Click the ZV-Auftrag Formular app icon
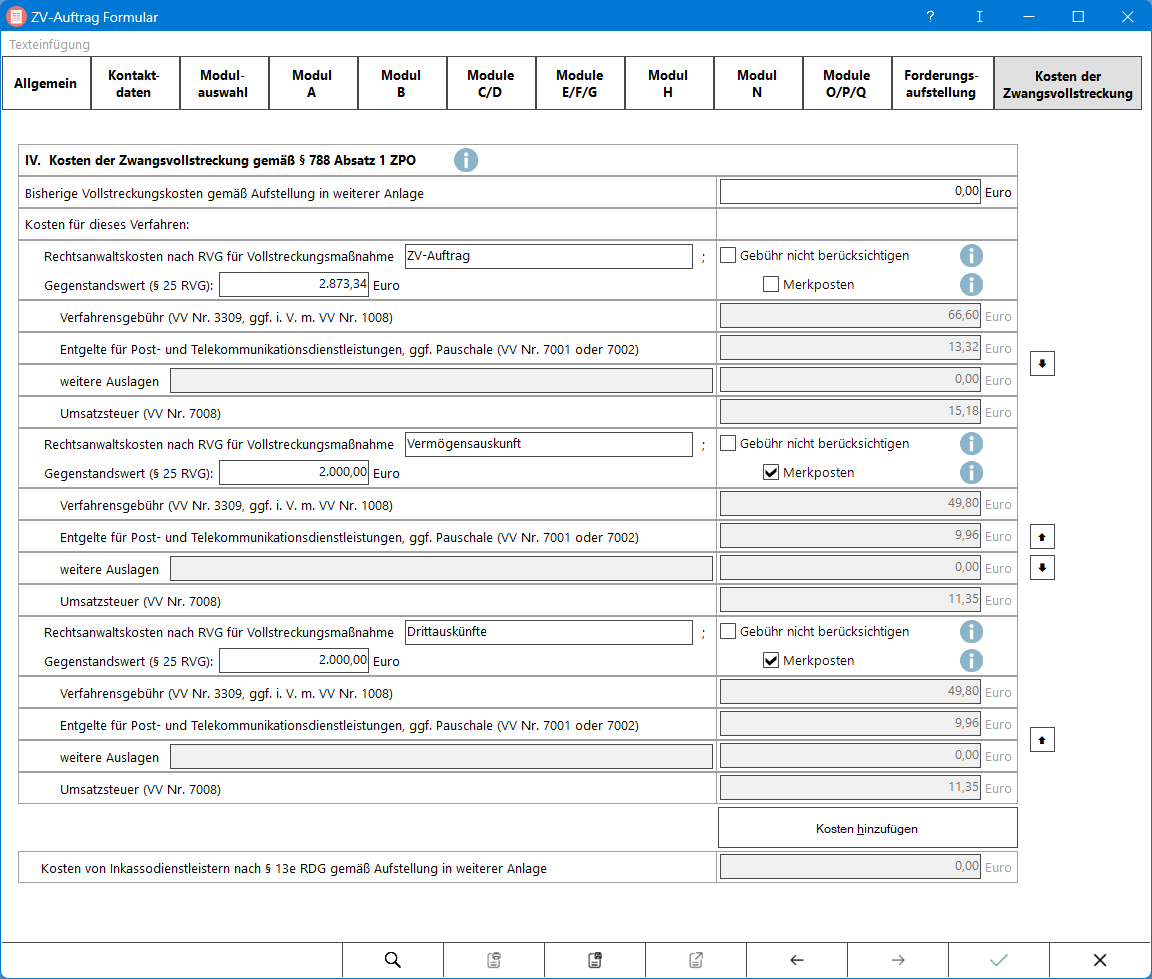The height and width of the screenshot is (979, 1152). pos(15,16)
